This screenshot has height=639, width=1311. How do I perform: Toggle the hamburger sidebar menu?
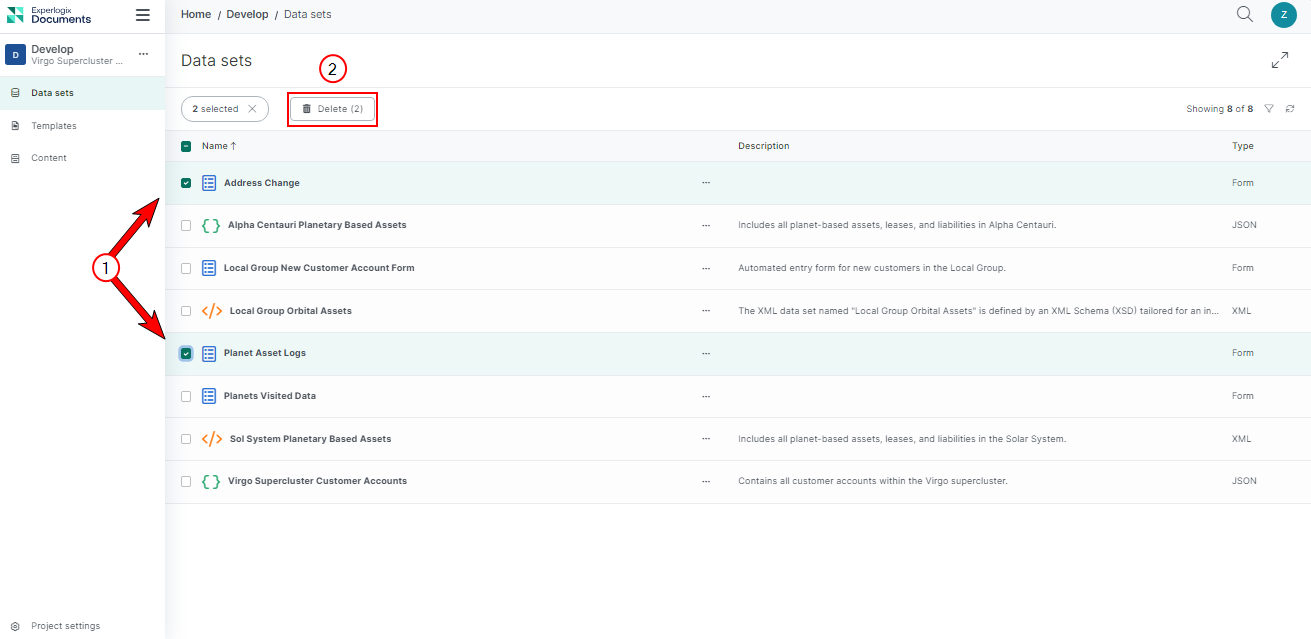click(x=143, y=16)
